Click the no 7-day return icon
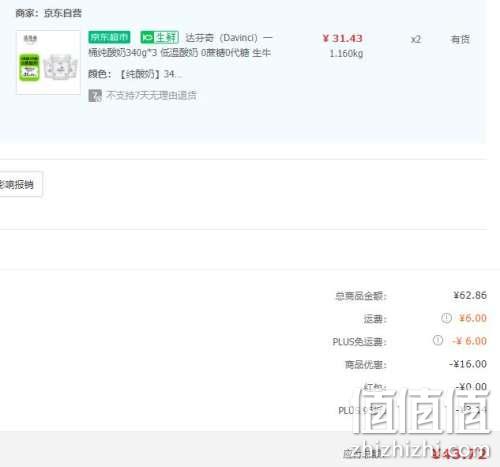The image size is (500, 467). pyautogui.click(x=95, y=96)
